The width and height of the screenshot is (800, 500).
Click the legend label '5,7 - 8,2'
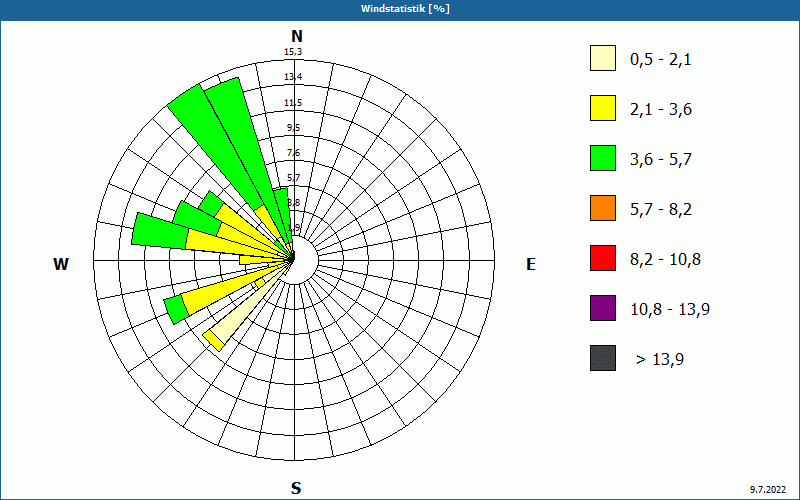click(x=661, y=210)
